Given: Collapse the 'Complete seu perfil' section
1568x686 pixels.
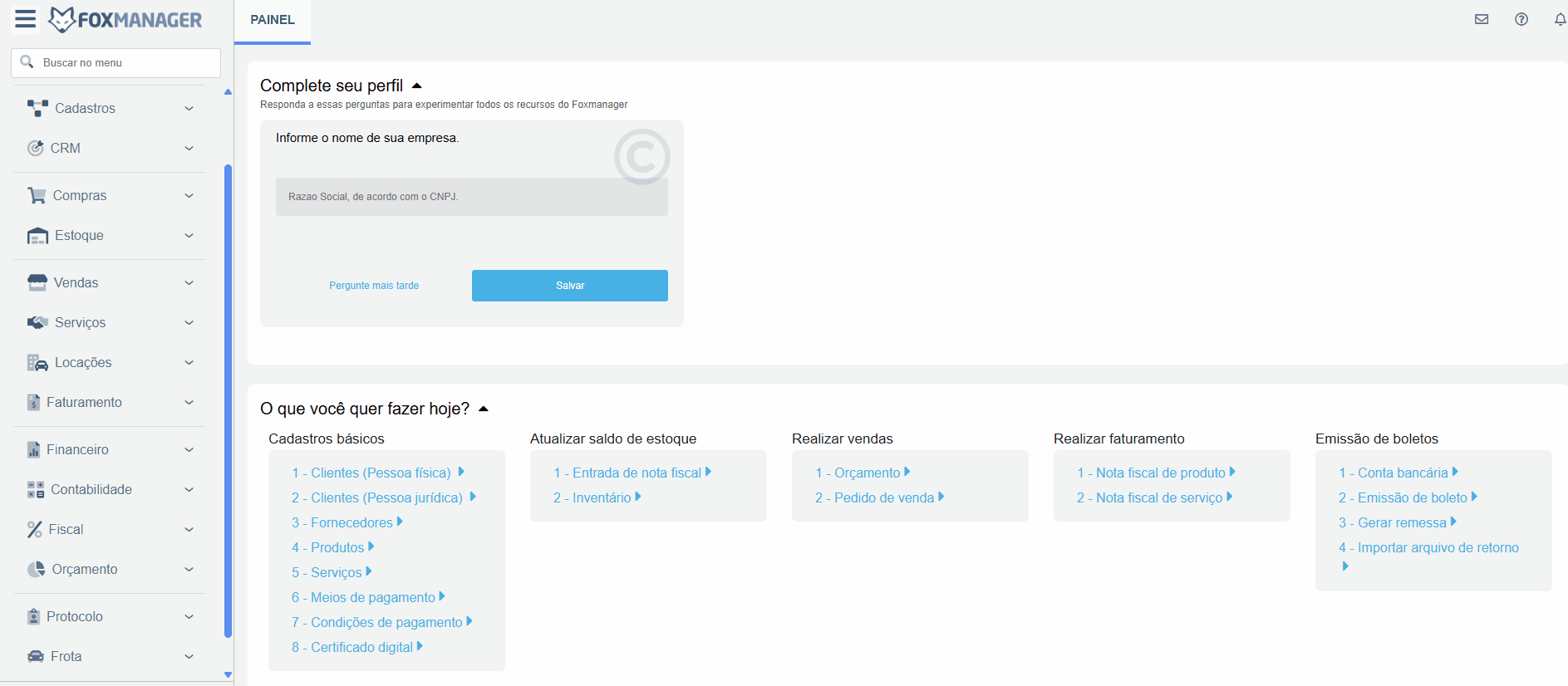Looking at the screenshot, I should pos(417,86).
